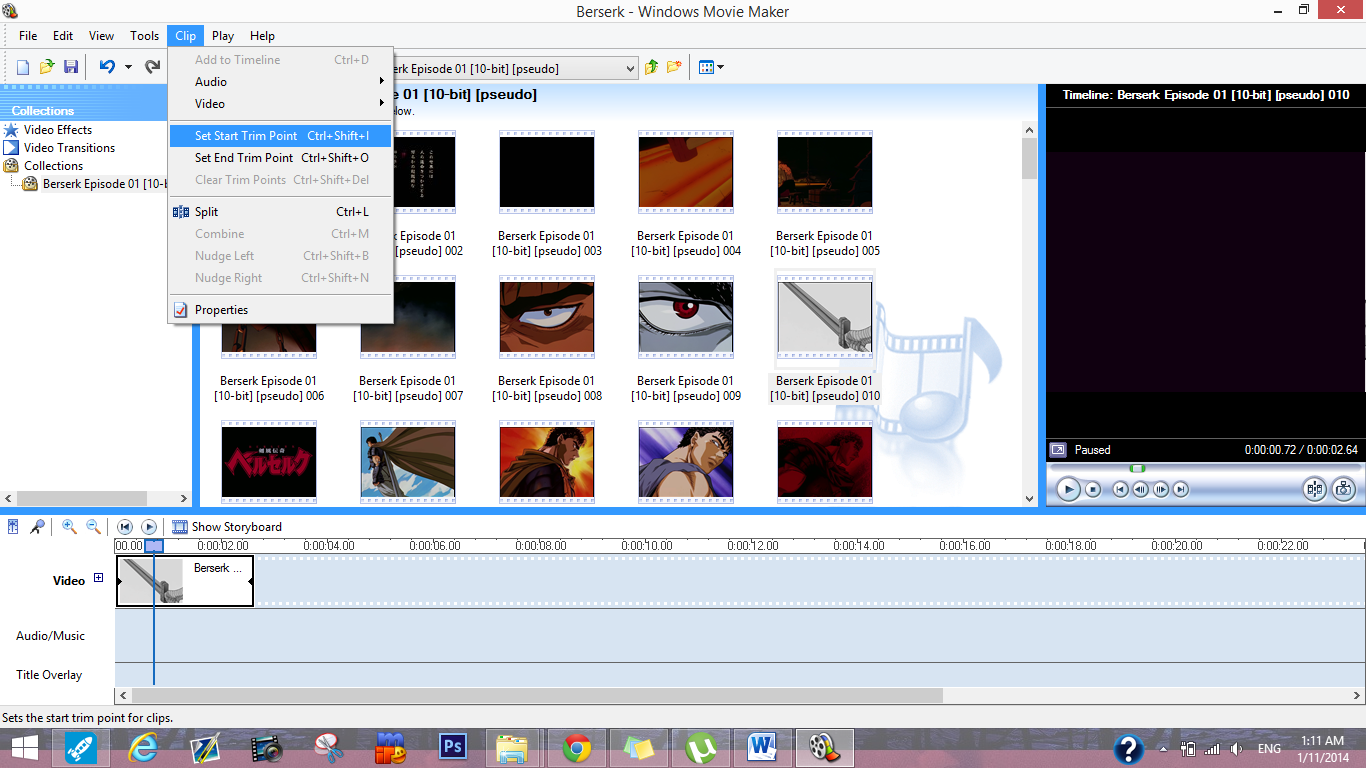Choose Set Start Trim Point
1366x768 pixels.
coord(280,136)
